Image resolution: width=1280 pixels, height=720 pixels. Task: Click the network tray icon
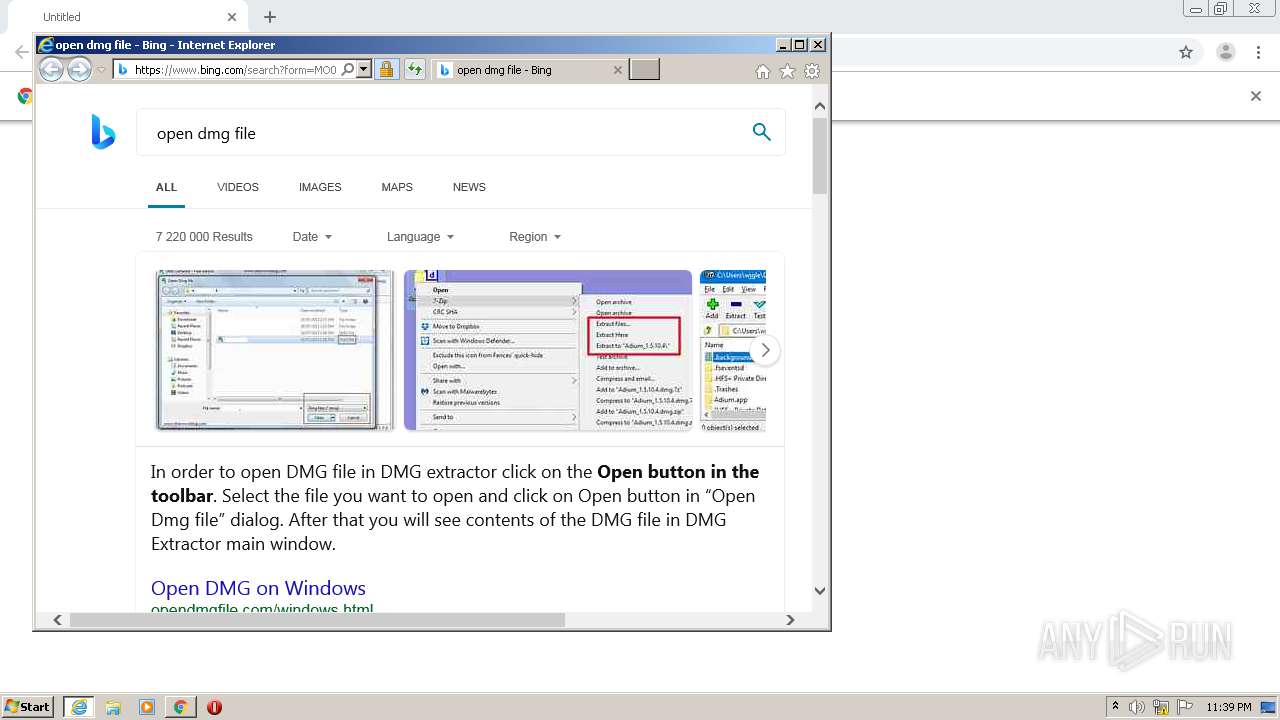coord(1161,707)
